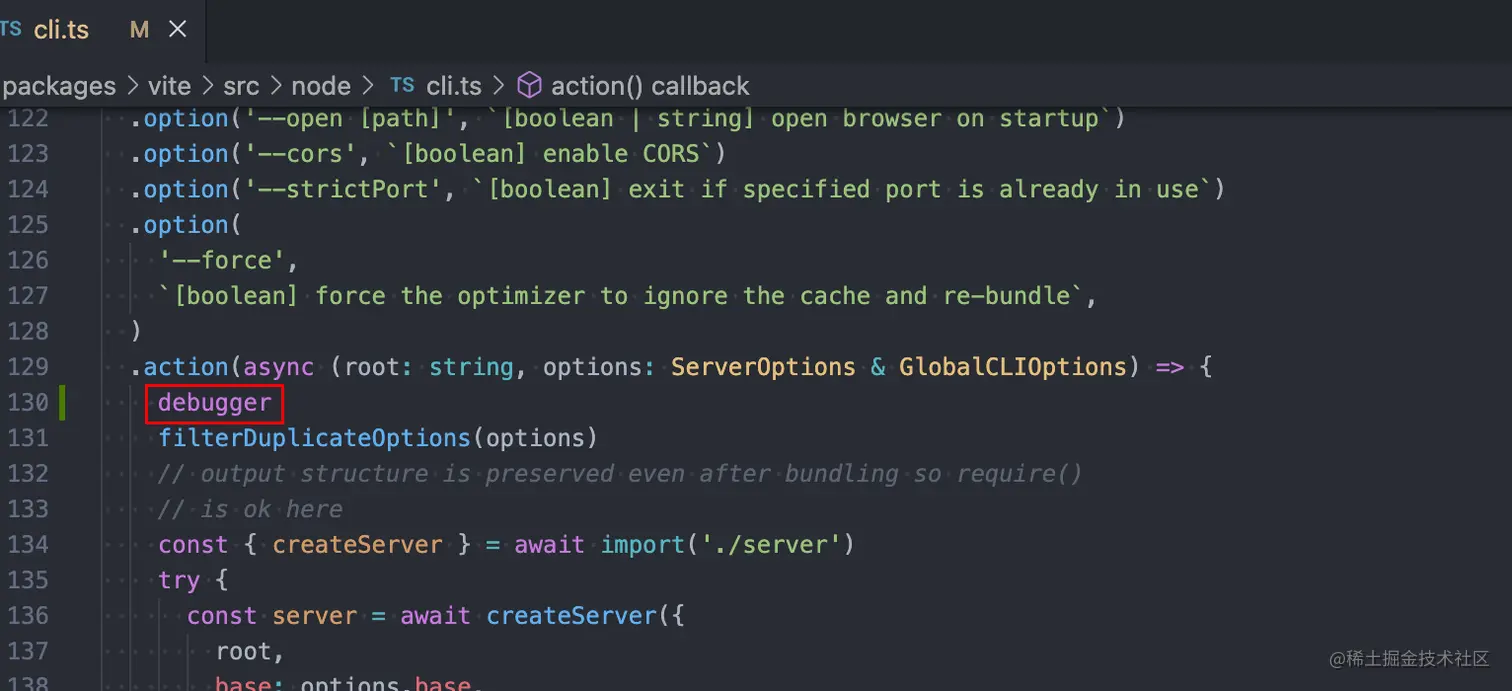Click the cube symbol icon in breadcrumb
The height and width of the screenshot is (691, 1512).
click(x=529, y=86)
